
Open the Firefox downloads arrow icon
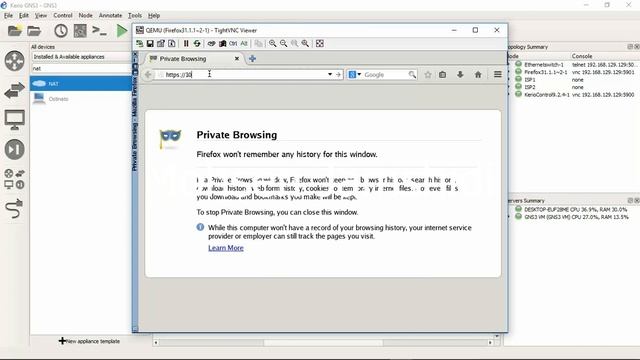tap(460, 75)
